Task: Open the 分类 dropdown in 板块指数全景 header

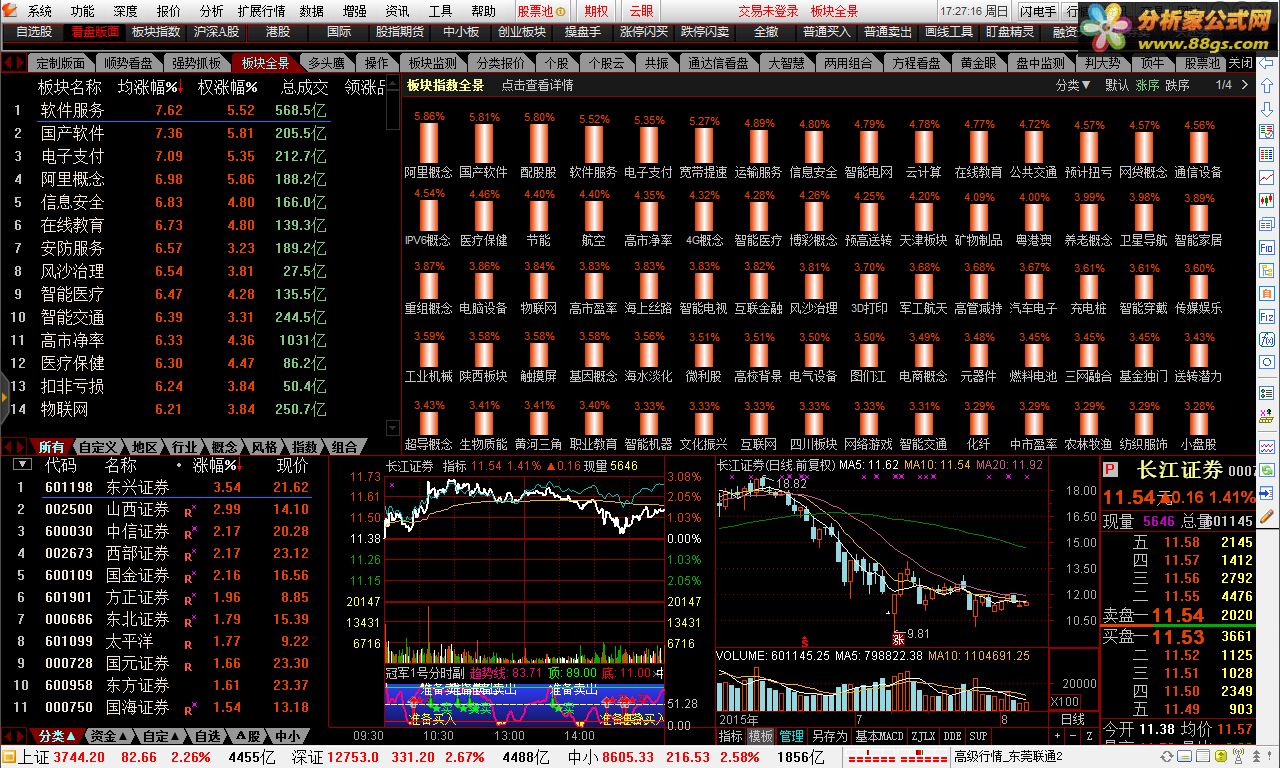Action: (1073, 85)
